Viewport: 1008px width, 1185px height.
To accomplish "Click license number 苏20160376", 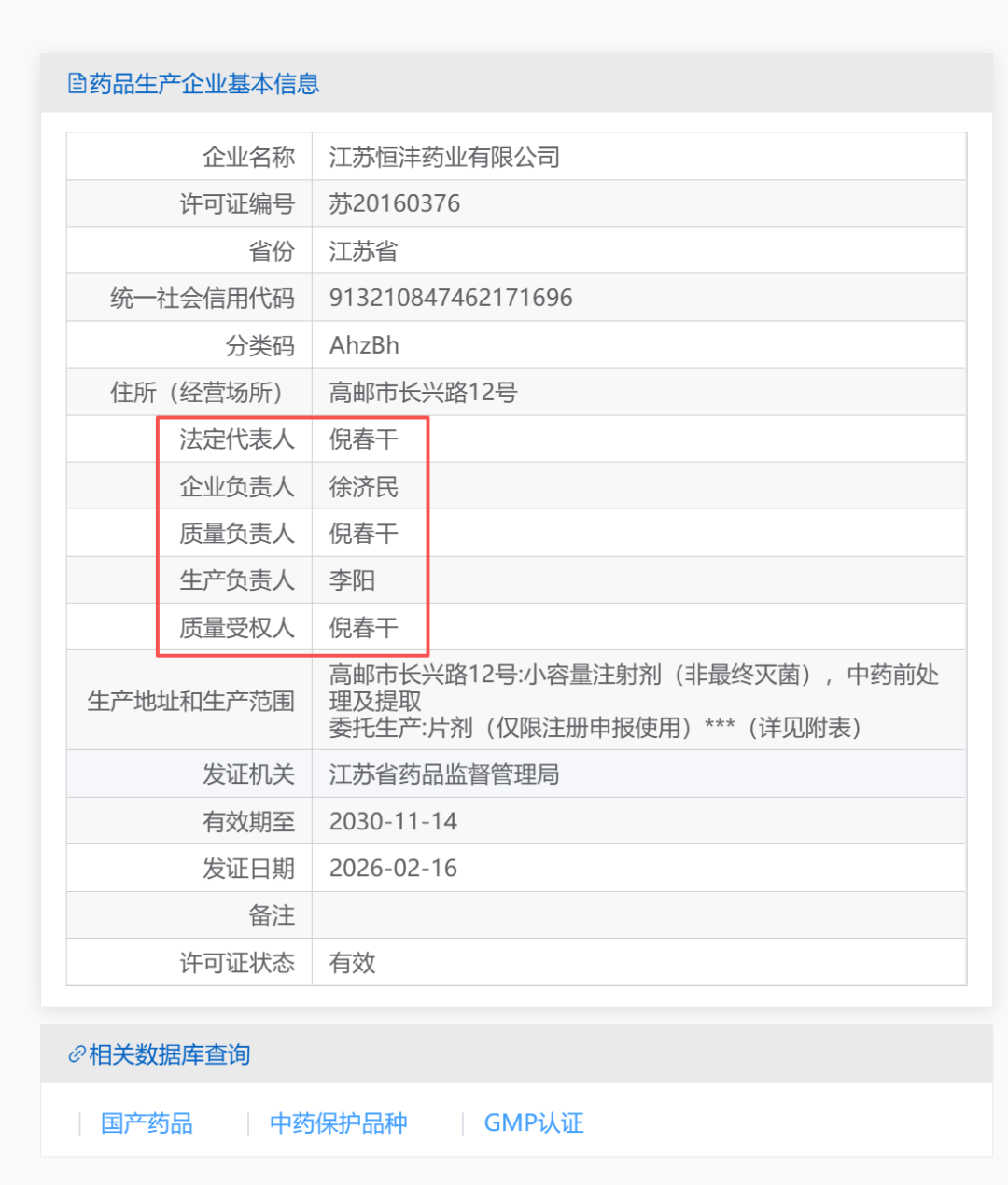I will pos(394,203).
